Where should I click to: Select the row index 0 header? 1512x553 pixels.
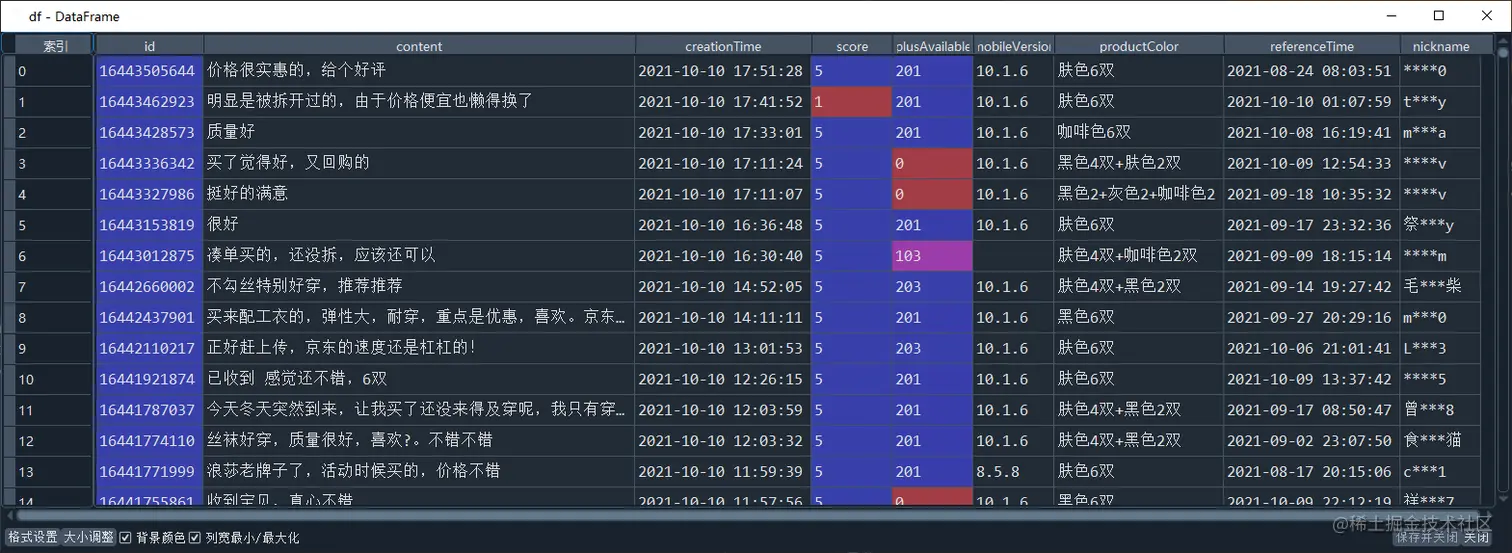click(55, 71)
